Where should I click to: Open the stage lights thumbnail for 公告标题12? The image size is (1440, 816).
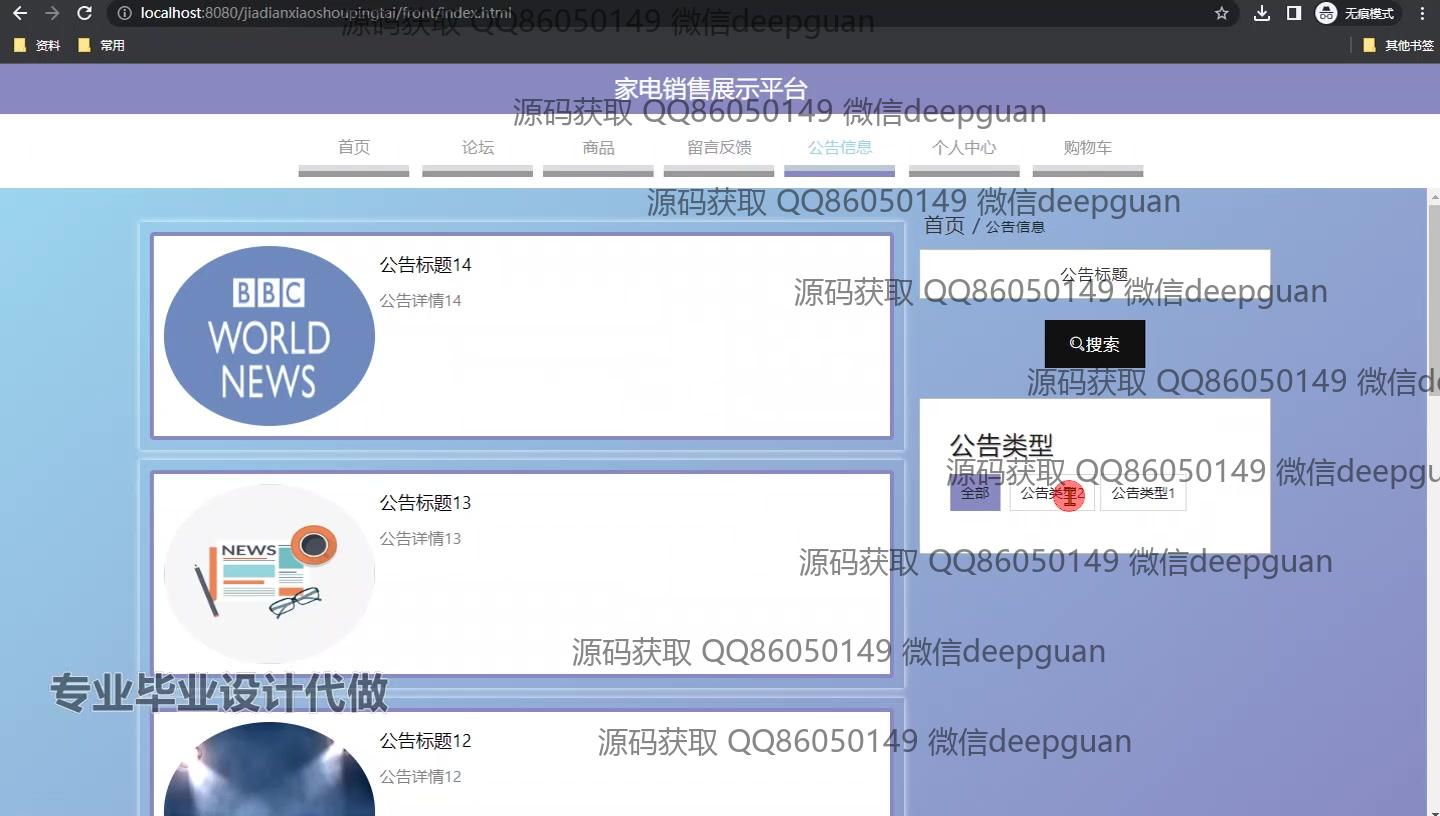[x=269, y=769]
